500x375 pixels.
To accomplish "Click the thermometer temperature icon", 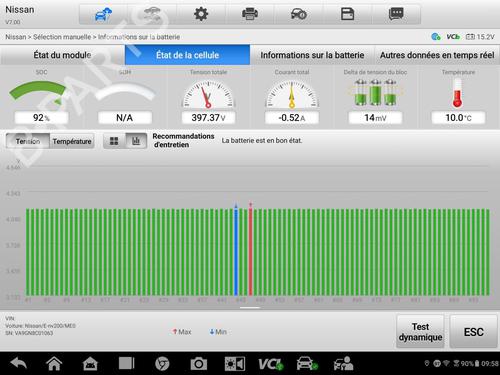I will (x=457, y=94).
